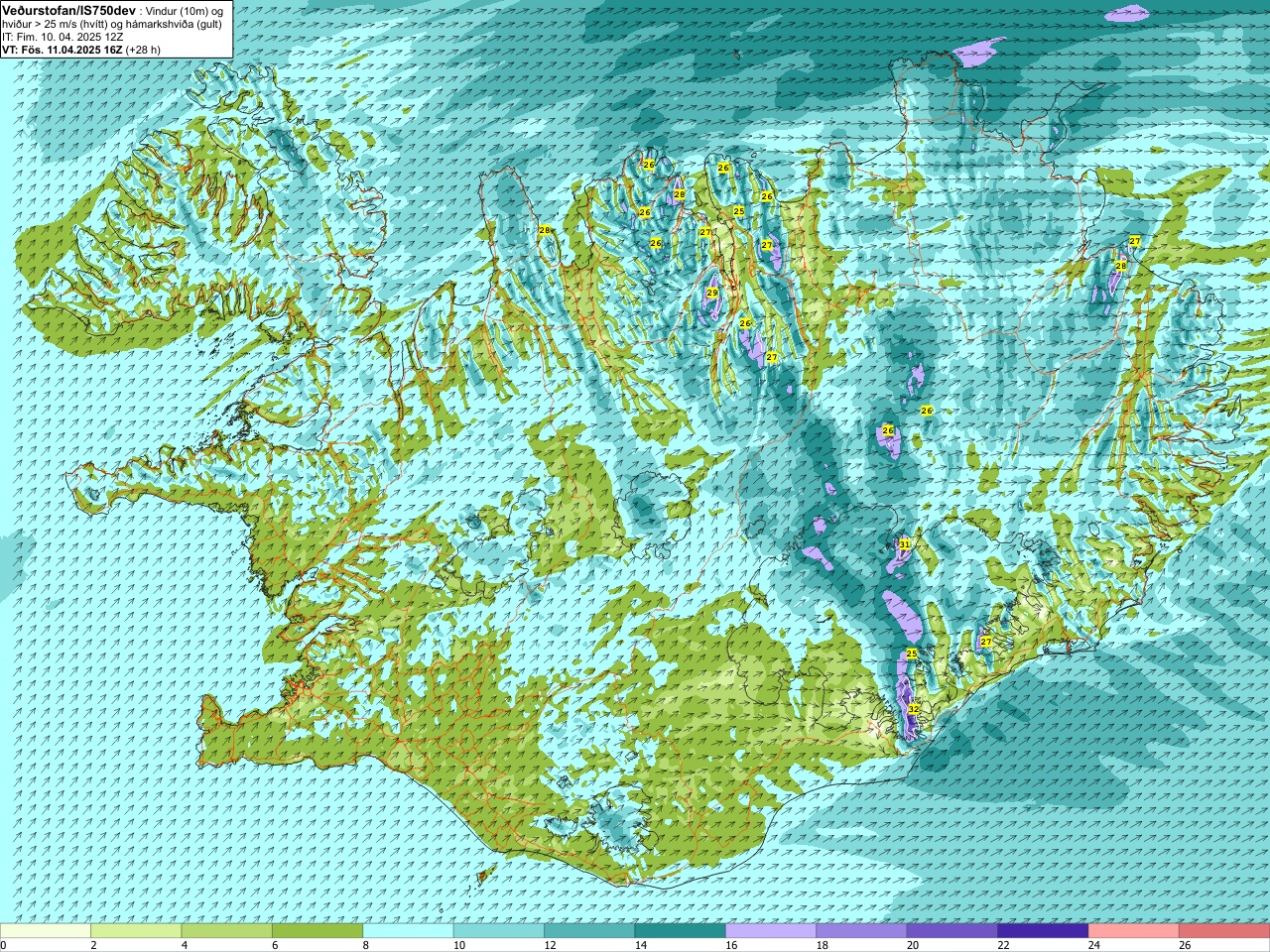The height and width of the screenshot is (952, 1270).
Task: Click the legend scale value 10
Action: coord(459,945)
